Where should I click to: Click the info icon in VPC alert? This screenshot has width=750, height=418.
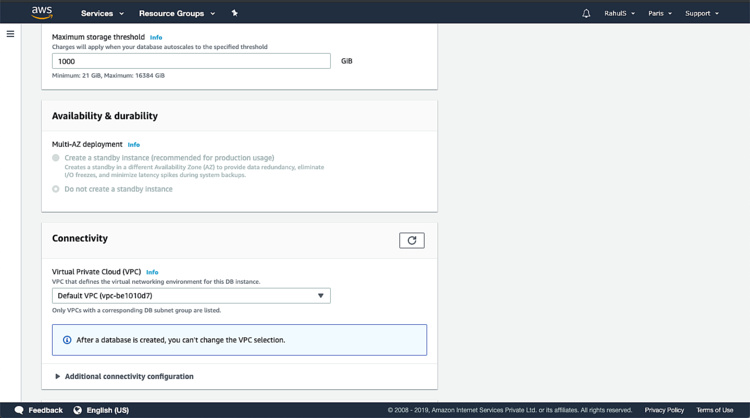(x=67, y=340)
